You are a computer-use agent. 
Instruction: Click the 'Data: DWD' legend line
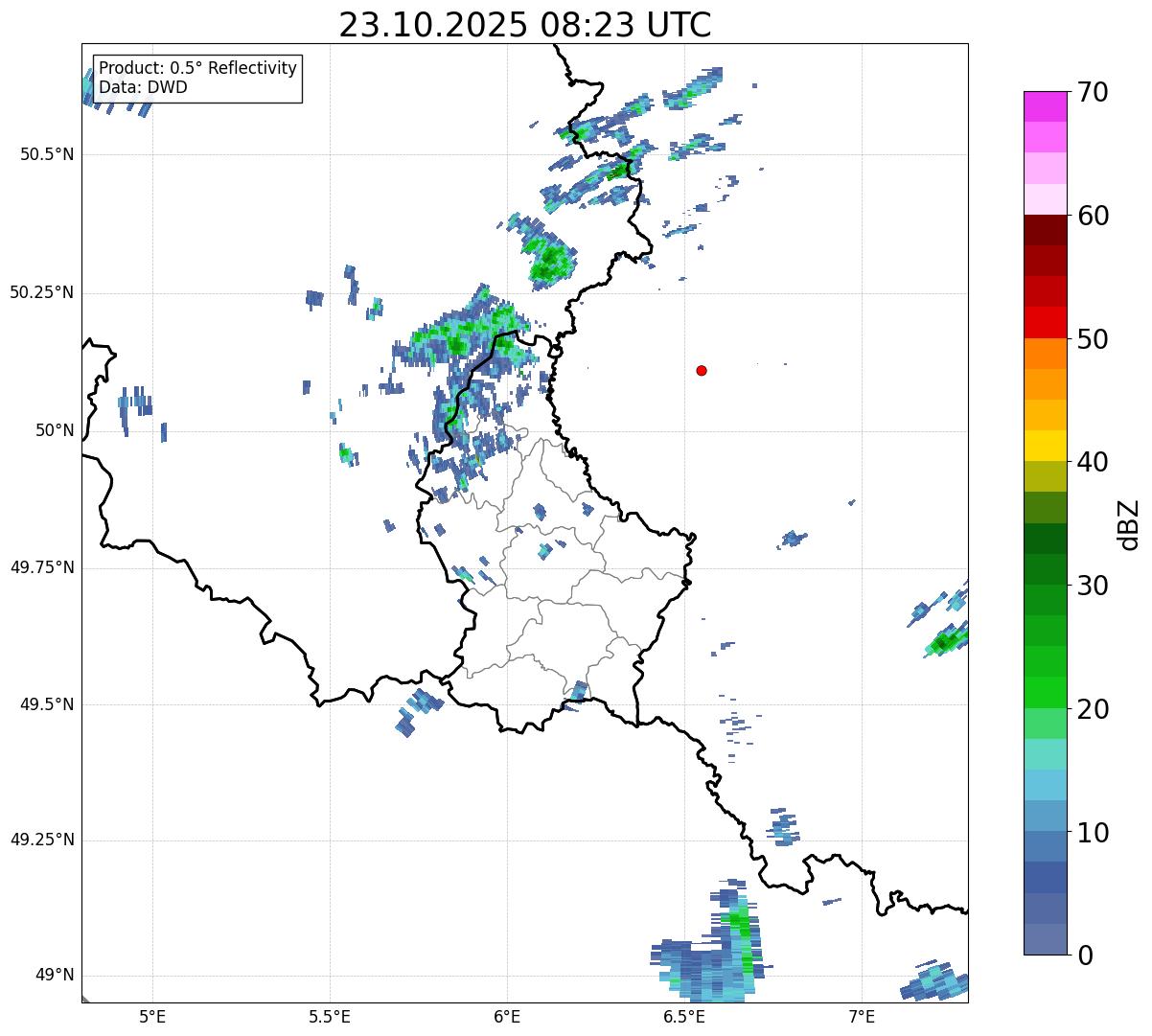click(x=143, y=87)
